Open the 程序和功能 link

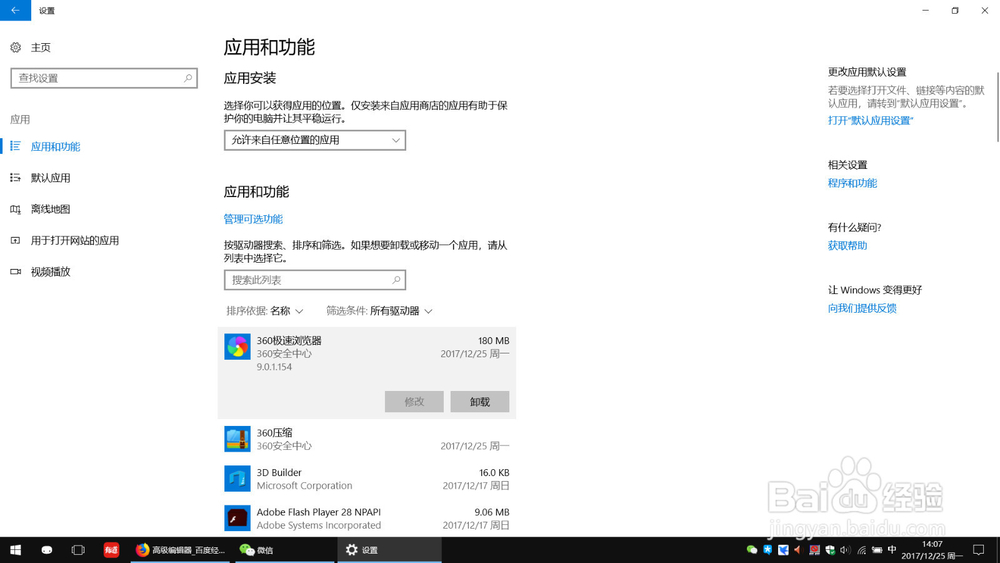click(852, 183)
